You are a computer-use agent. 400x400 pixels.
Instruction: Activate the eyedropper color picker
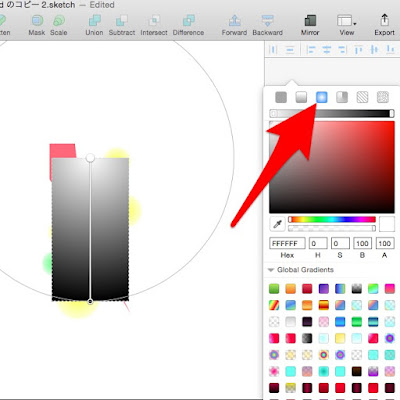coord(277,224)
